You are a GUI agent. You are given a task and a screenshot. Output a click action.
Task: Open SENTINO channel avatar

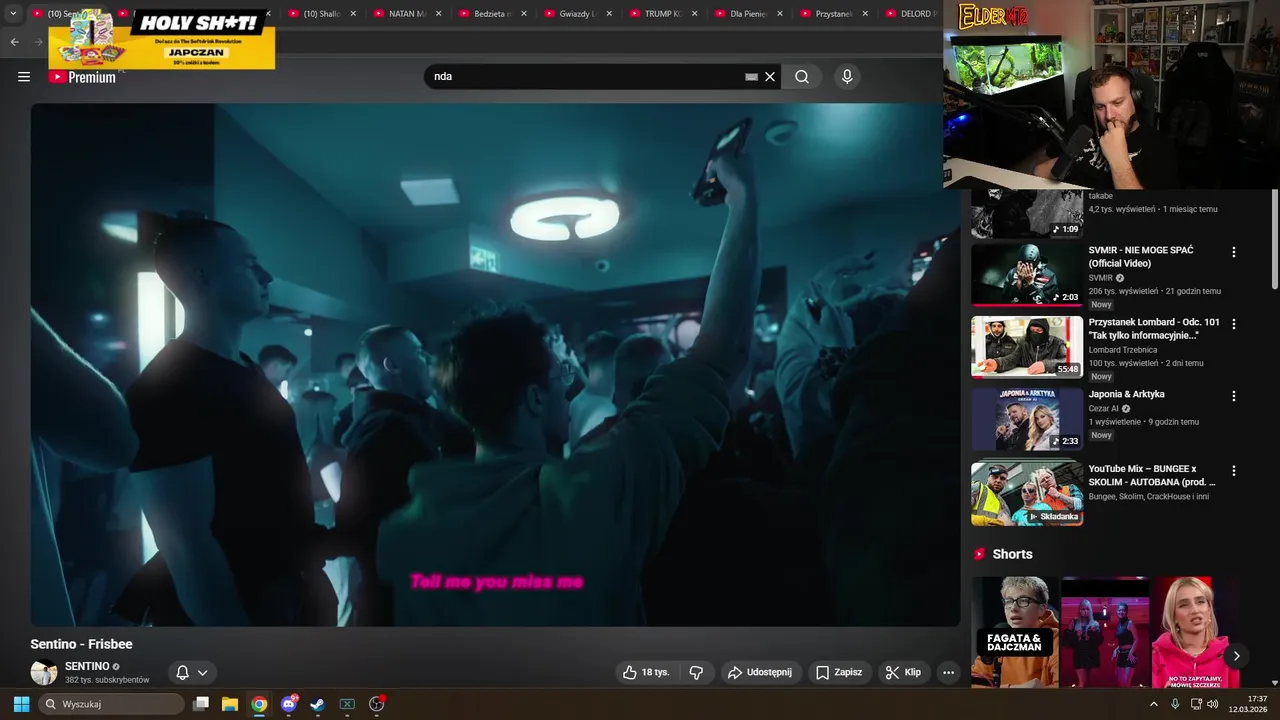[x=43, y=673]
